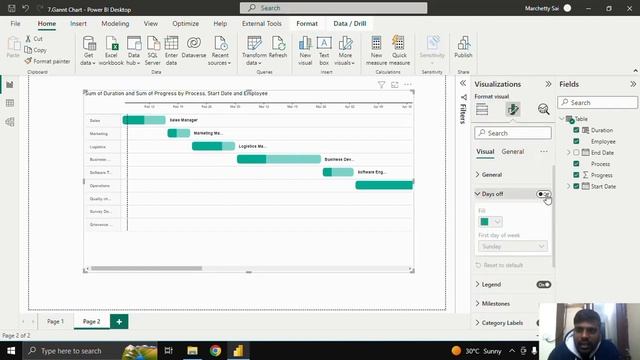Open the Days off Fill color picker
Viewport: 640px width, 360px height.
point(490,222)
